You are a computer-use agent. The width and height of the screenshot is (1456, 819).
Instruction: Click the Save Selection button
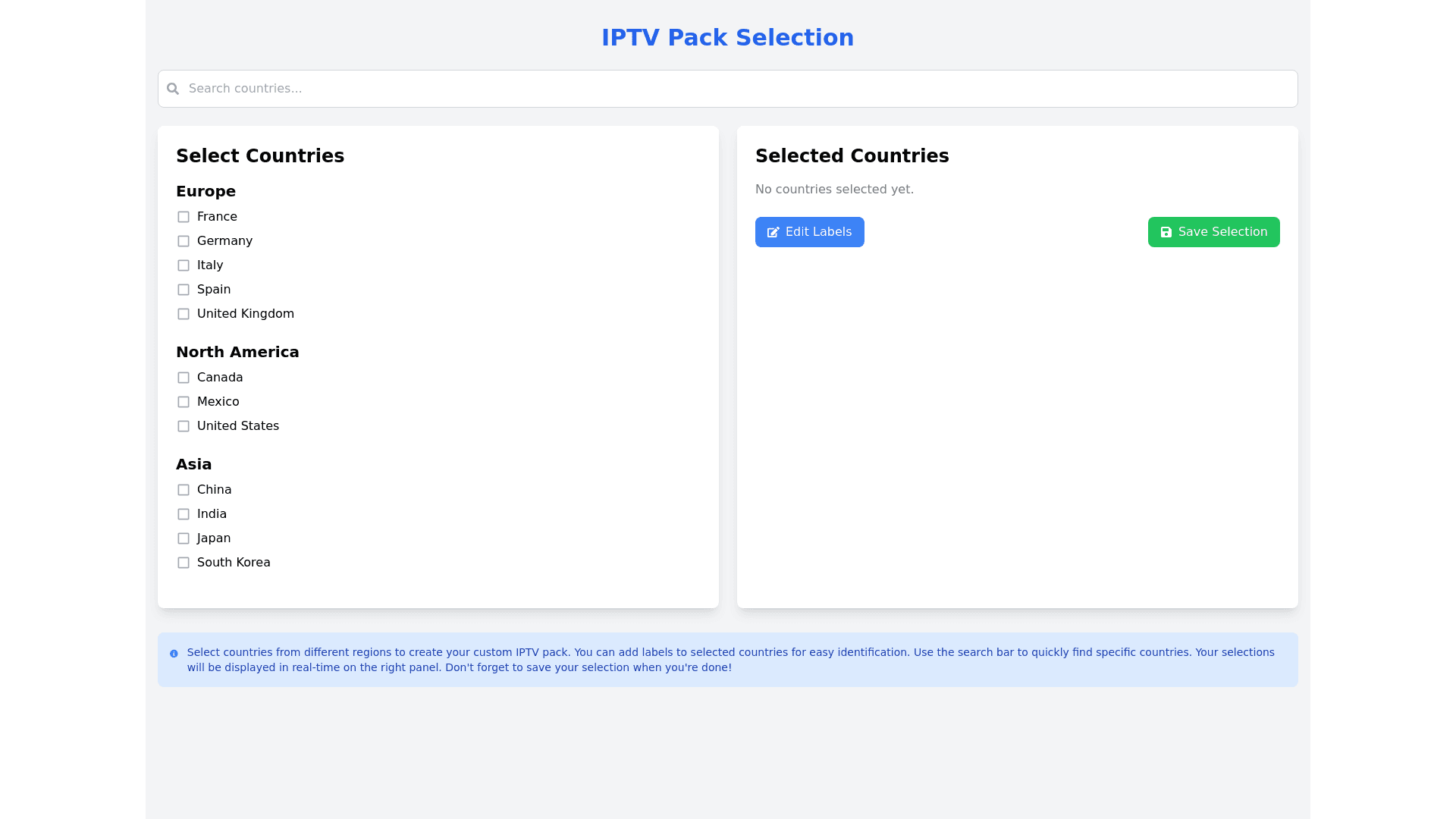(1213, 232)
